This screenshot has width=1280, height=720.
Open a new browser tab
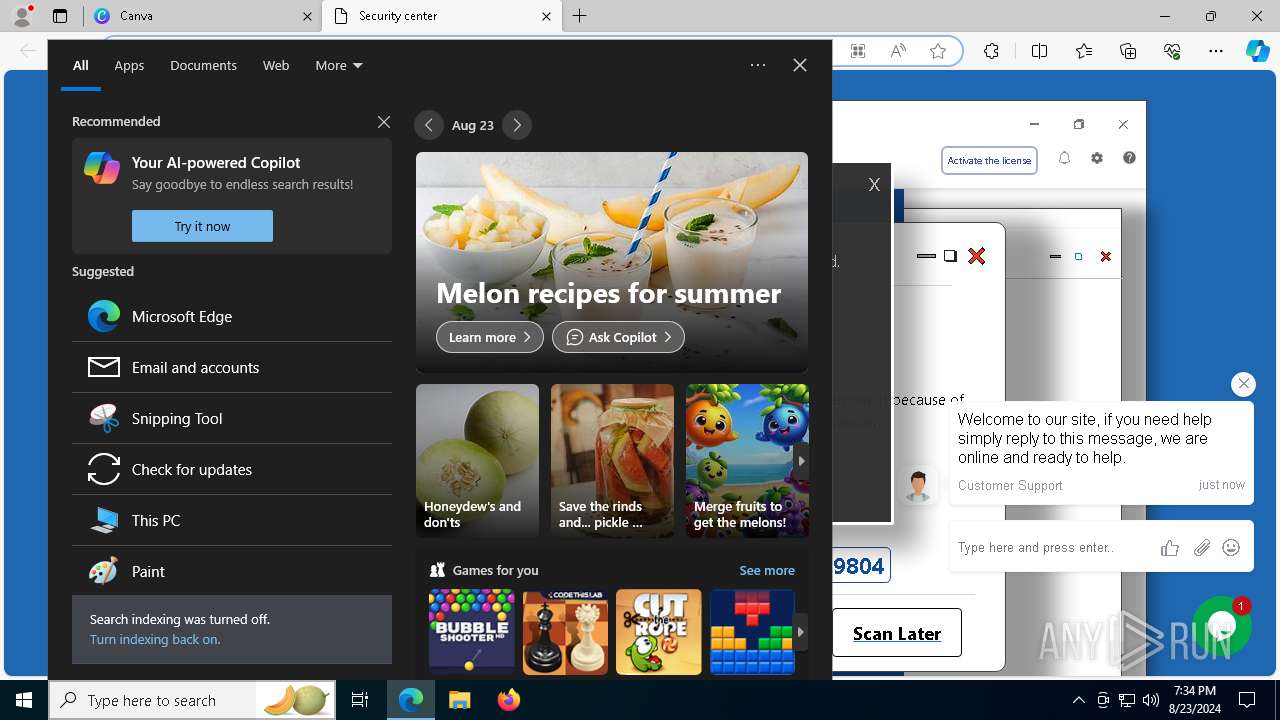pos(580,16)
